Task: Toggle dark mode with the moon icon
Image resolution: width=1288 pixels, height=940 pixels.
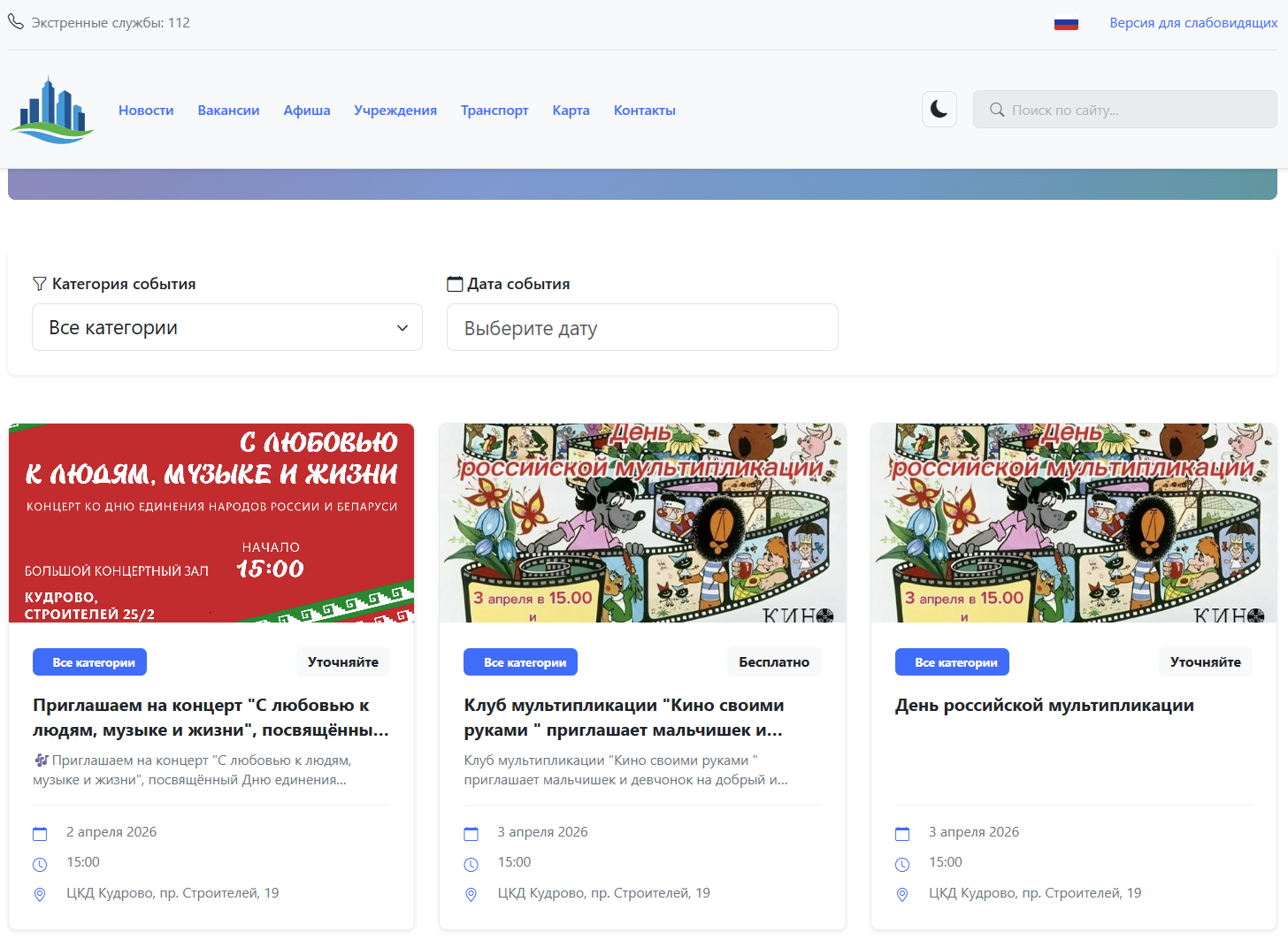Action: tap(939, 109)
